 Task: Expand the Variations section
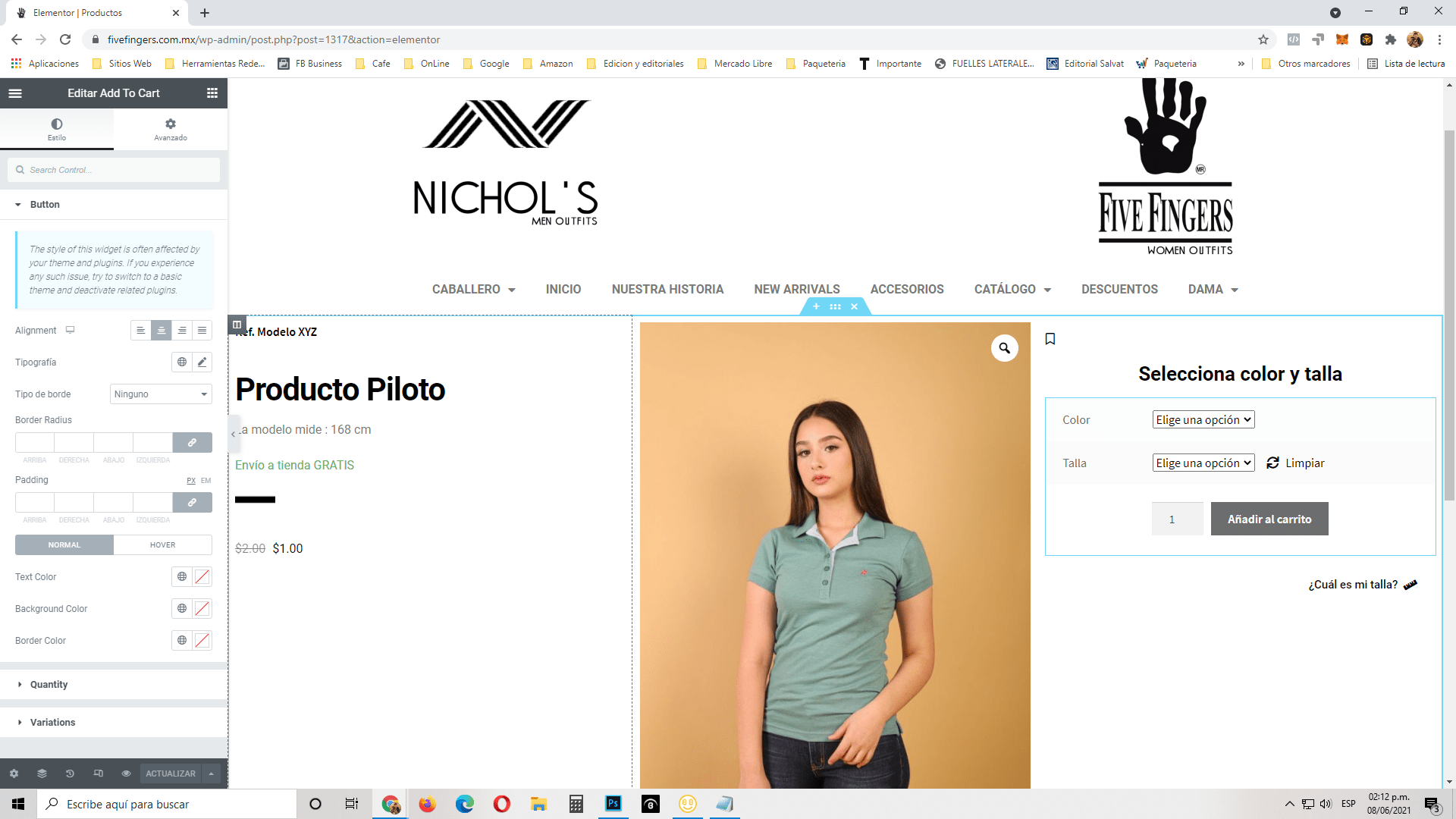tap(114, 723)
